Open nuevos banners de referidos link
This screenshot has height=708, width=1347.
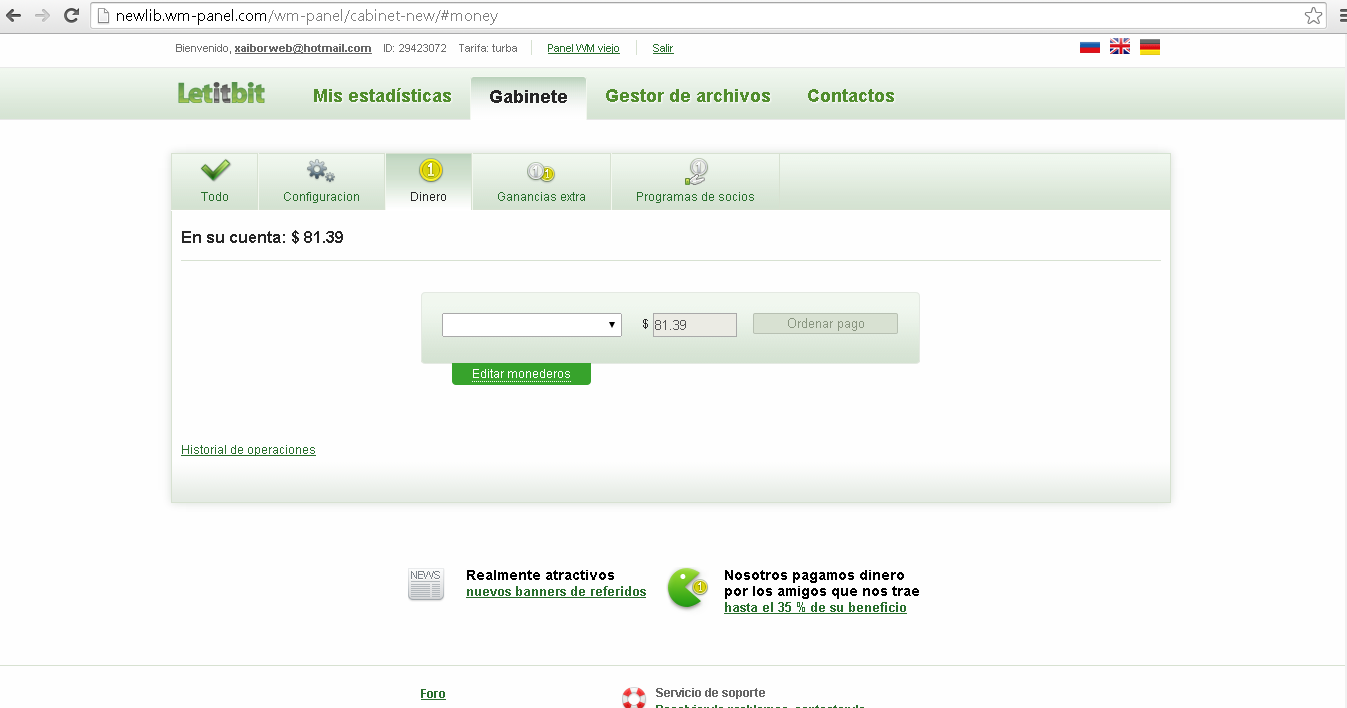click(556, 592)
